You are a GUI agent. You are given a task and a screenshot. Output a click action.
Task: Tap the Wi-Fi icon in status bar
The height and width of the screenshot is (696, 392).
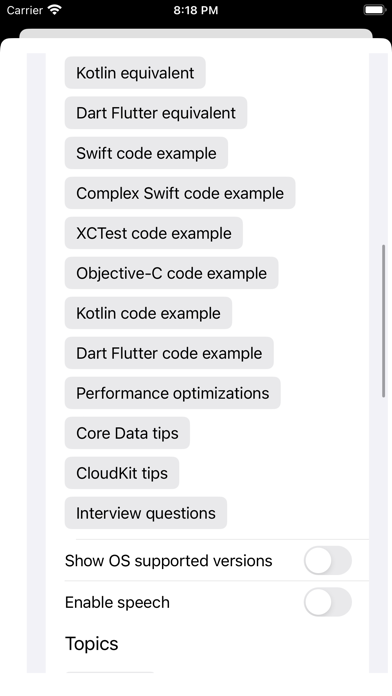(x=55, y=10)
